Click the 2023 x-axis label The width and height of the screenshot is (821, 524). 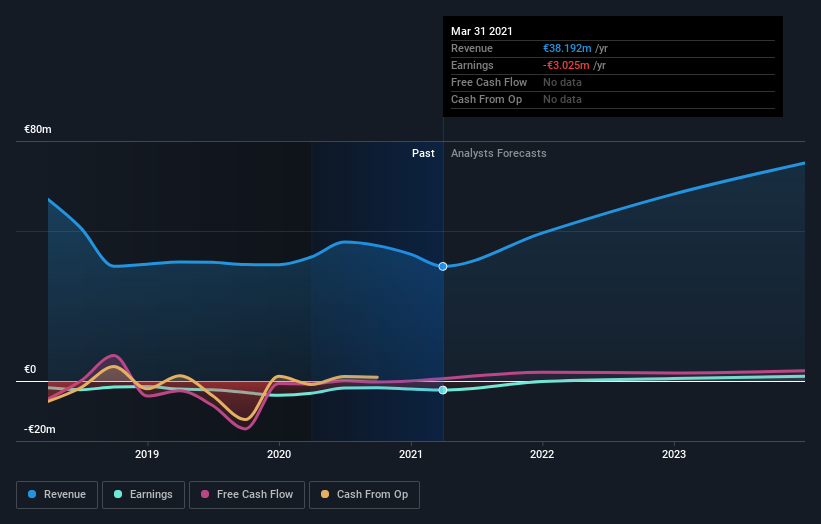pos(674,454)
